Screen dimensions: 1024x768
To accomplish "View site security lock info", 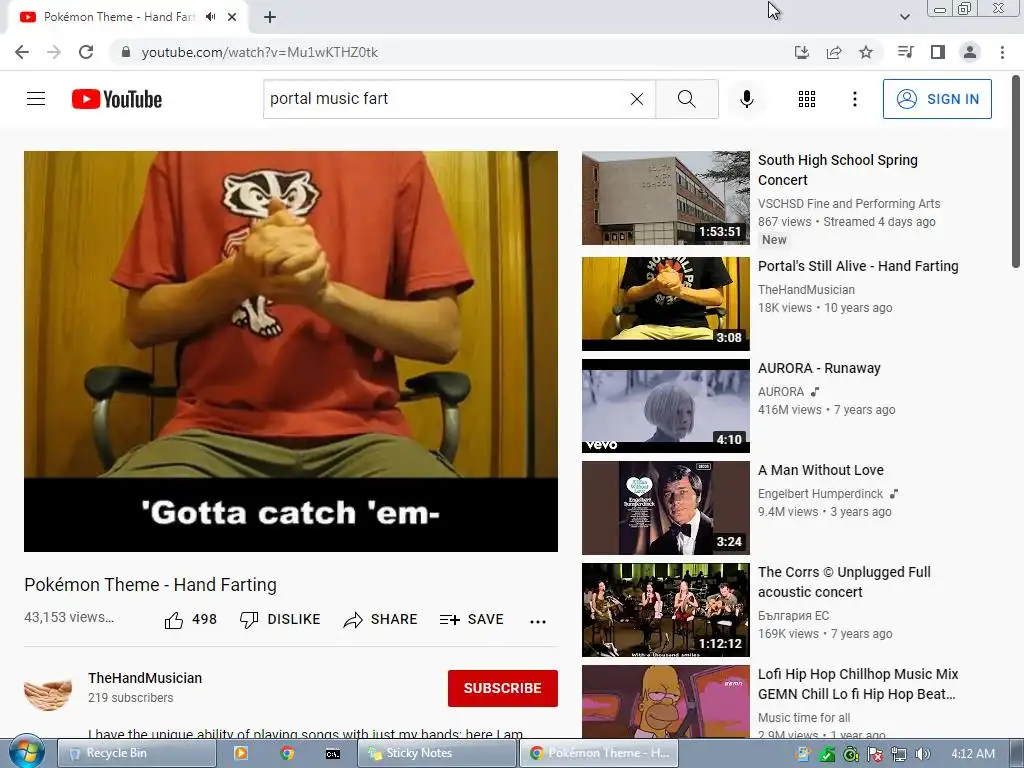I will tap(126, 52).
